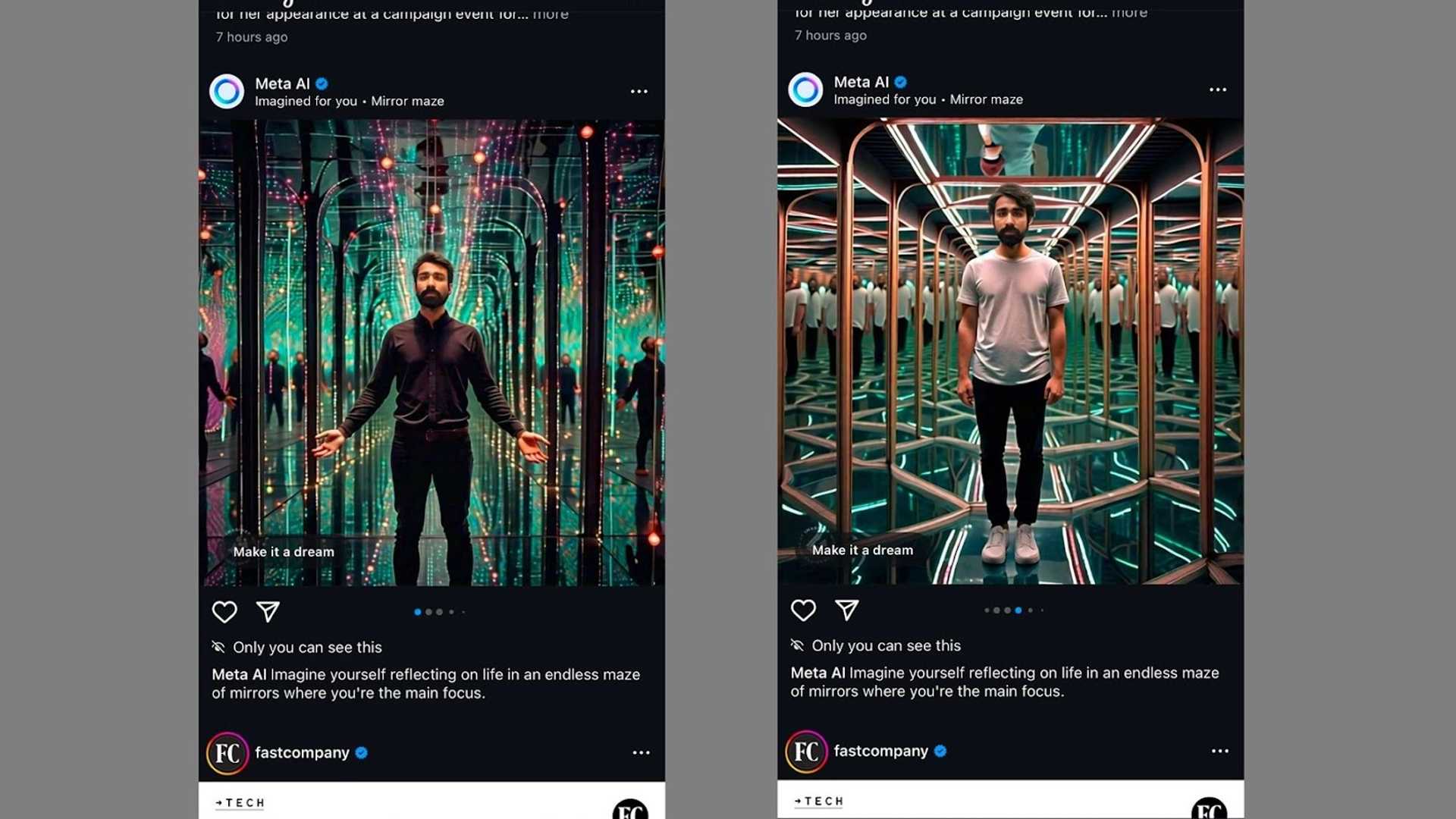Open the three-dot menu on the Meta AI post
This screenshot has height=819, width=1456.
point(639,91)
